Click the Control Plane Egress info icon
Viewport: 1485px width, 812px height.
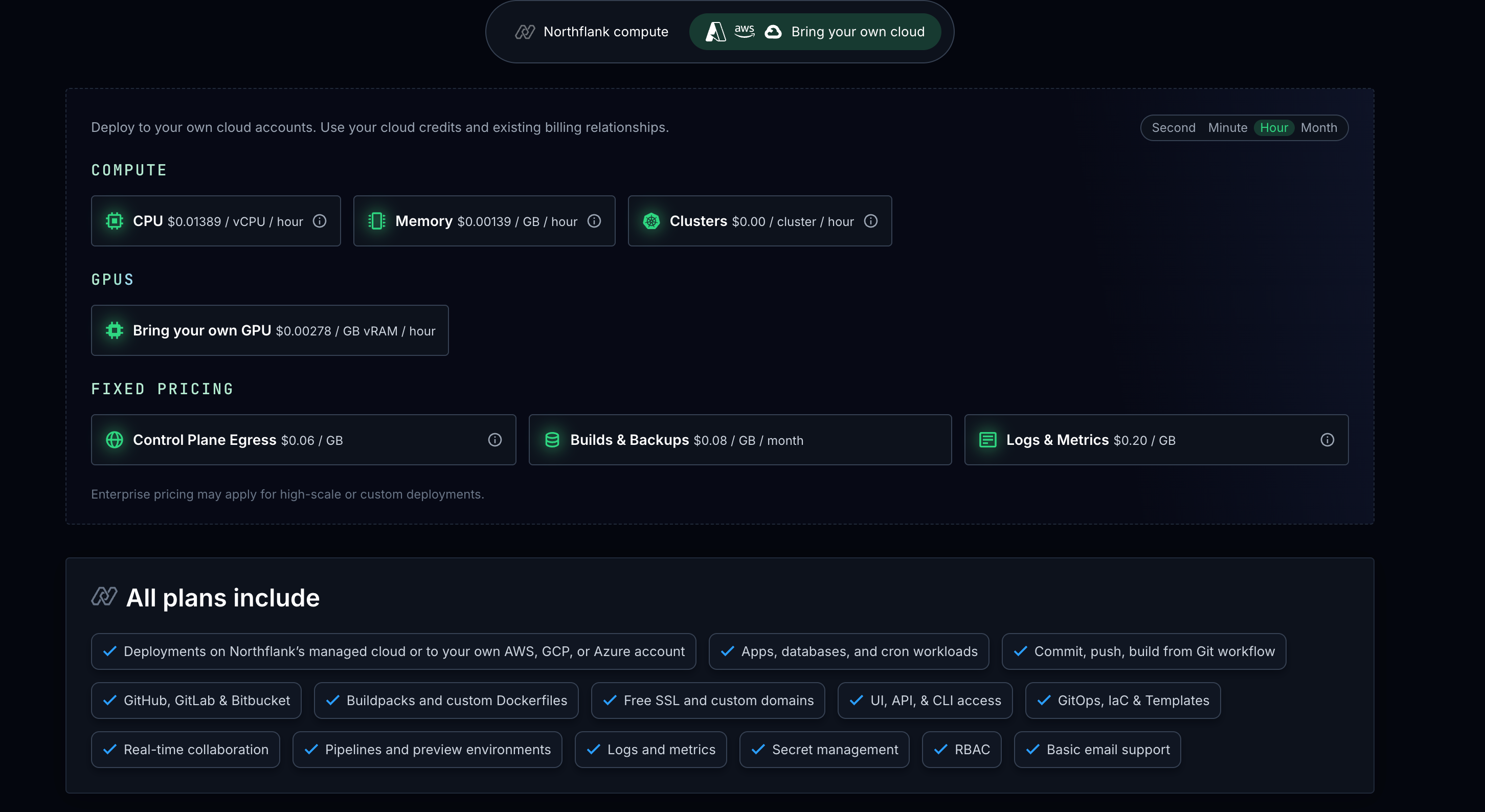tap(494, 440)
